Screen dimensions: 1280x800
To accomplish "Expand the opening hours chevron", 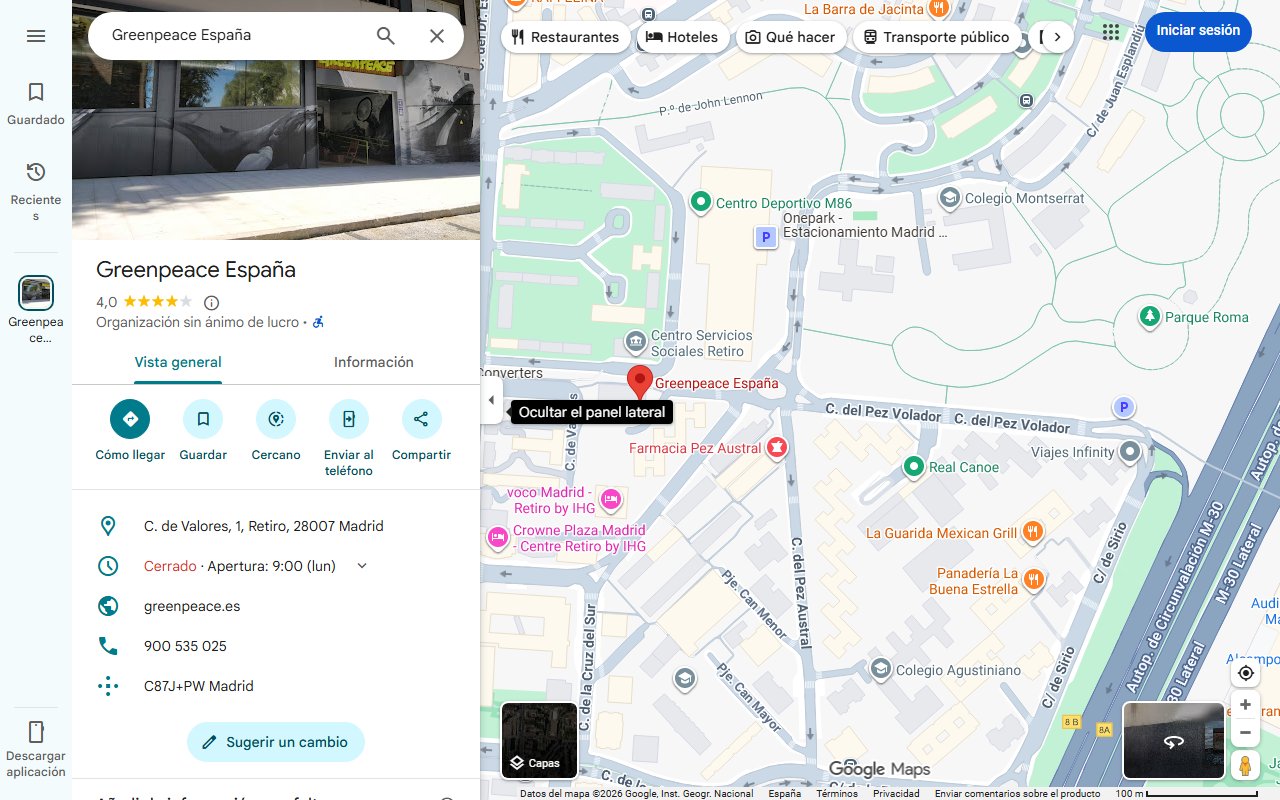I will pos(362,566).
